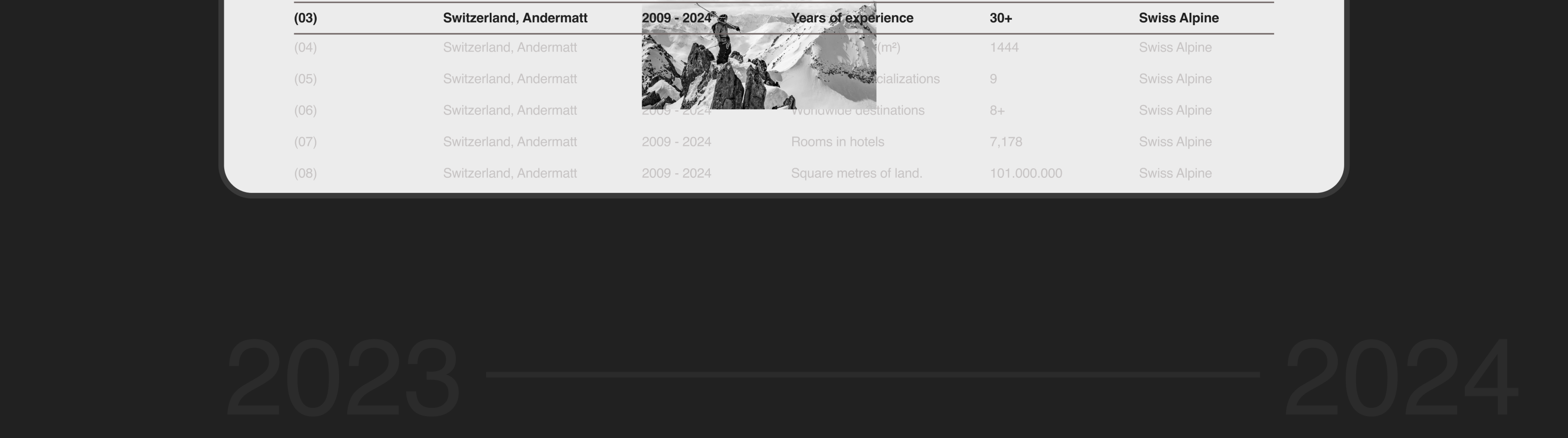Select row number (05)
Image resolution: width=1568 pixels, height=438 pixels.
click(305, 79)
